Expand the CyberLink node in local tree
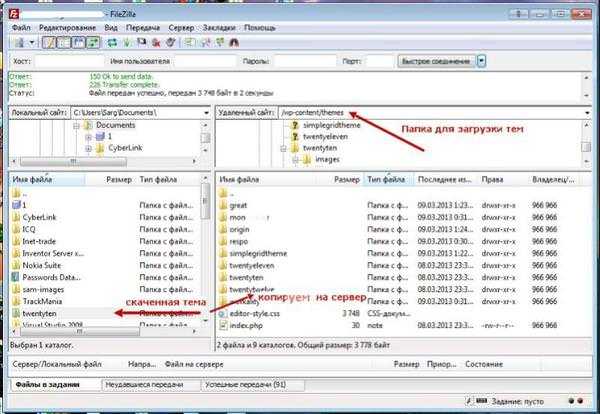The width and height of the screenshot is (600, 414). click(x=88, y=148)
